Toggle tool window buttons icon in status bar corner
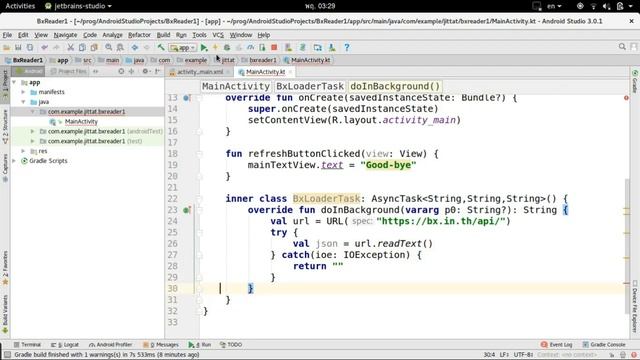This screenshot has width=640, height=360. click(7, 355)
